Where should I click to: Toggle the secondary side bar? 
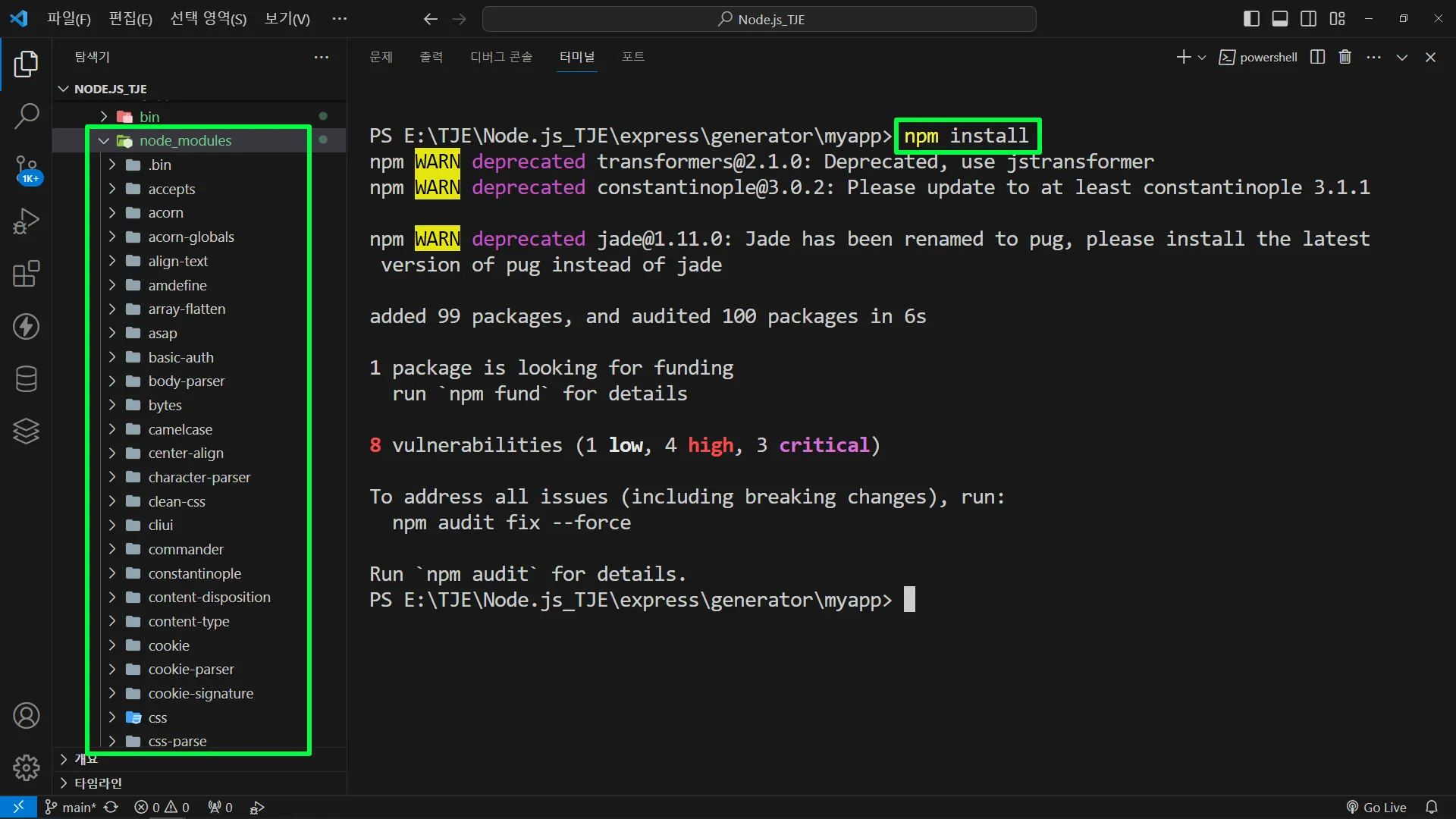point(1308,19)
